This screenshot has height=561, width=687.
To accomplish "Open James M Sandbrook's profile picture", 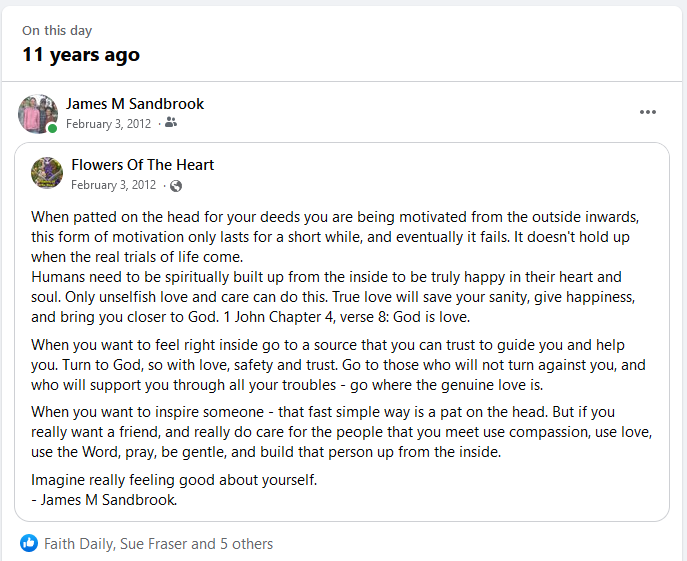I will pyautogui.click(x=37, y=113).
